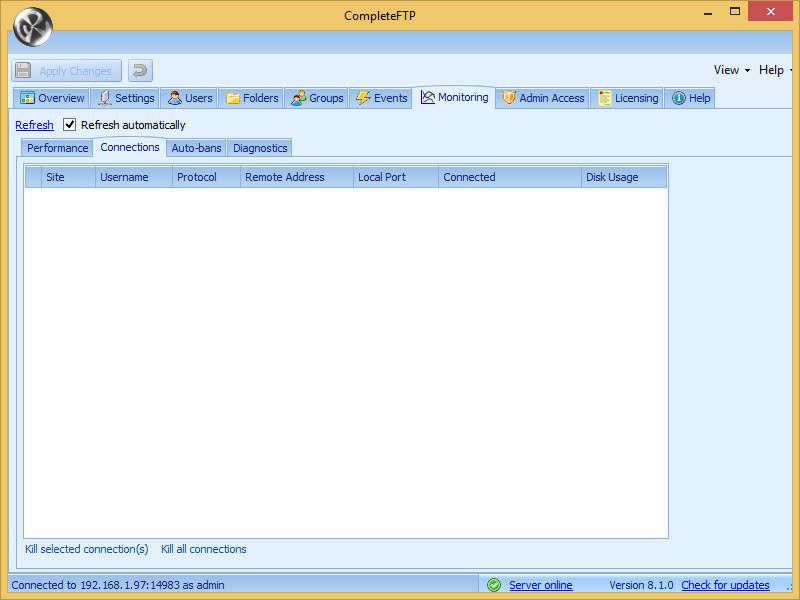
Task: Click Kill all connections
Action: coord(204,549)
